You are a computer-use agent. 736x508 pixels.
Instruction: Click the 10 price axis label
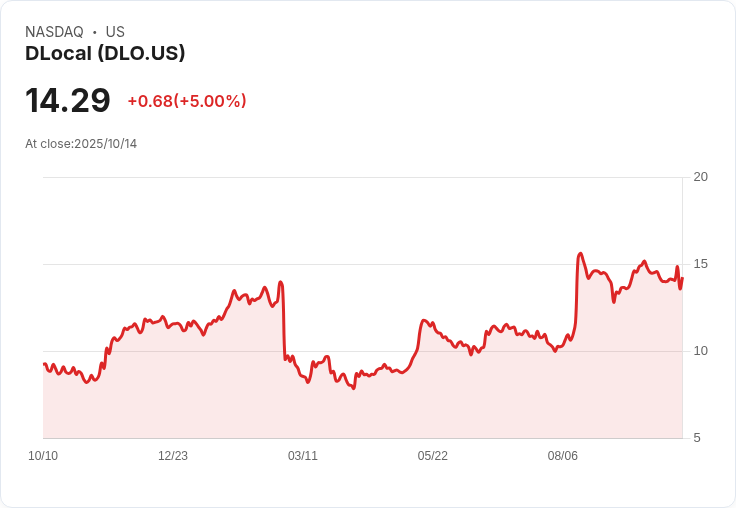pyautogui.click(x=701, y=351)
